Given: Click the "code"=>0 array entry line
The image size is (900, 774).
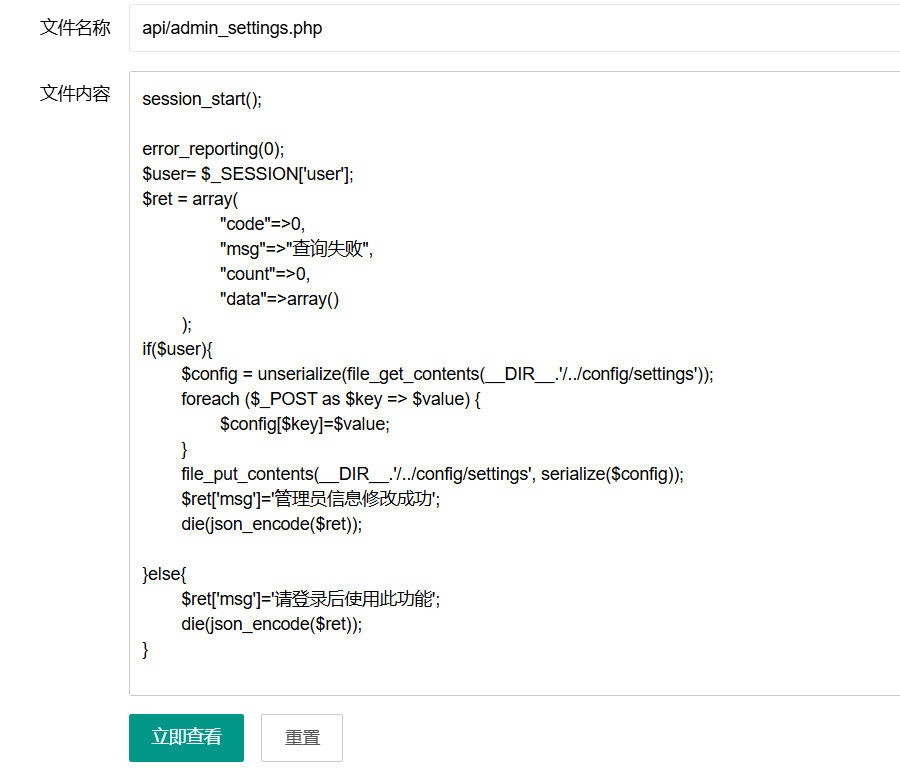Looking at the screenshot, I should click(262, 224).
